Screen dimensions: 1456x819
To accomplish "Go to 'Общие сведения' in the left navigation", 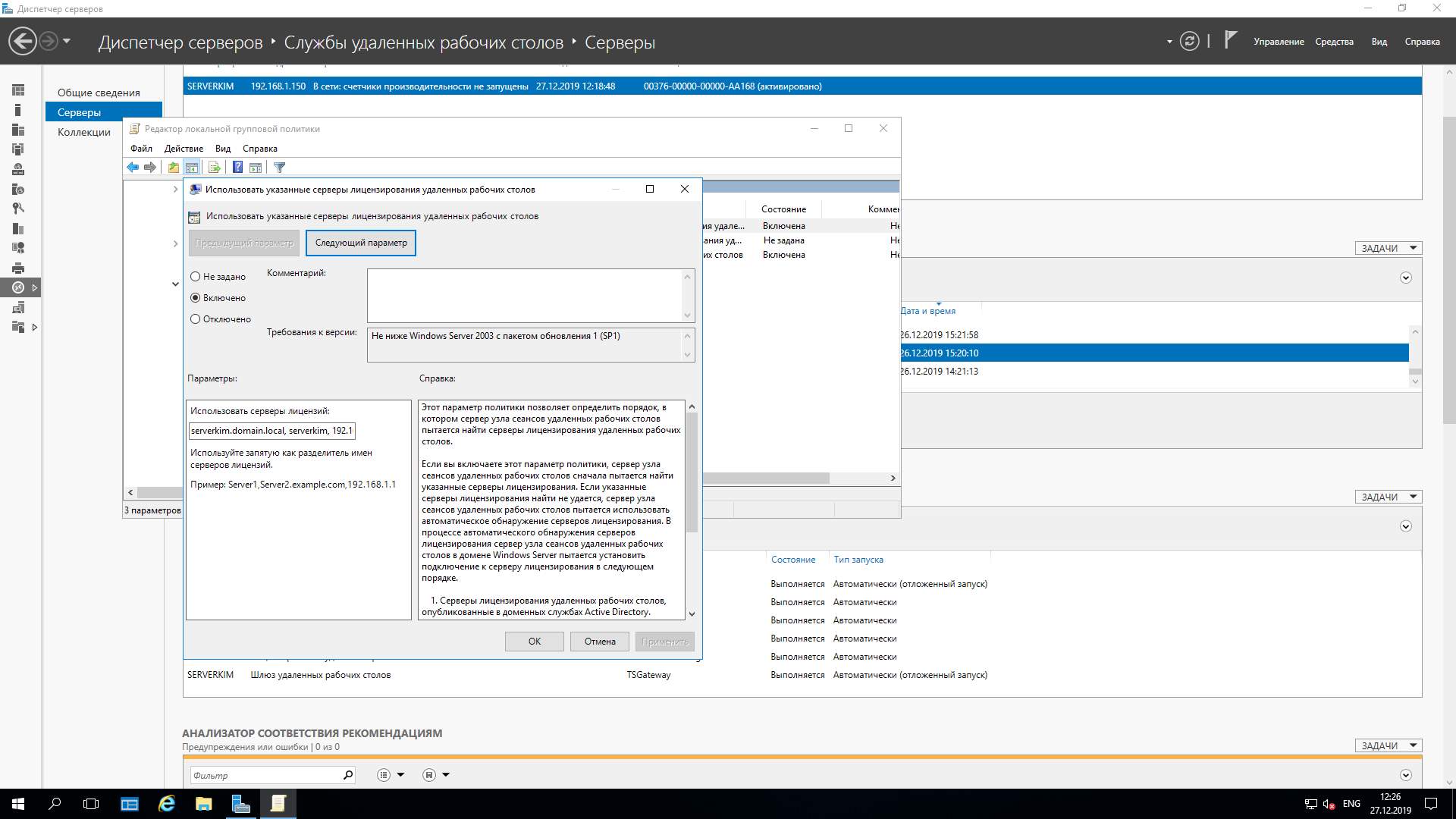I will tap(99, 93).
